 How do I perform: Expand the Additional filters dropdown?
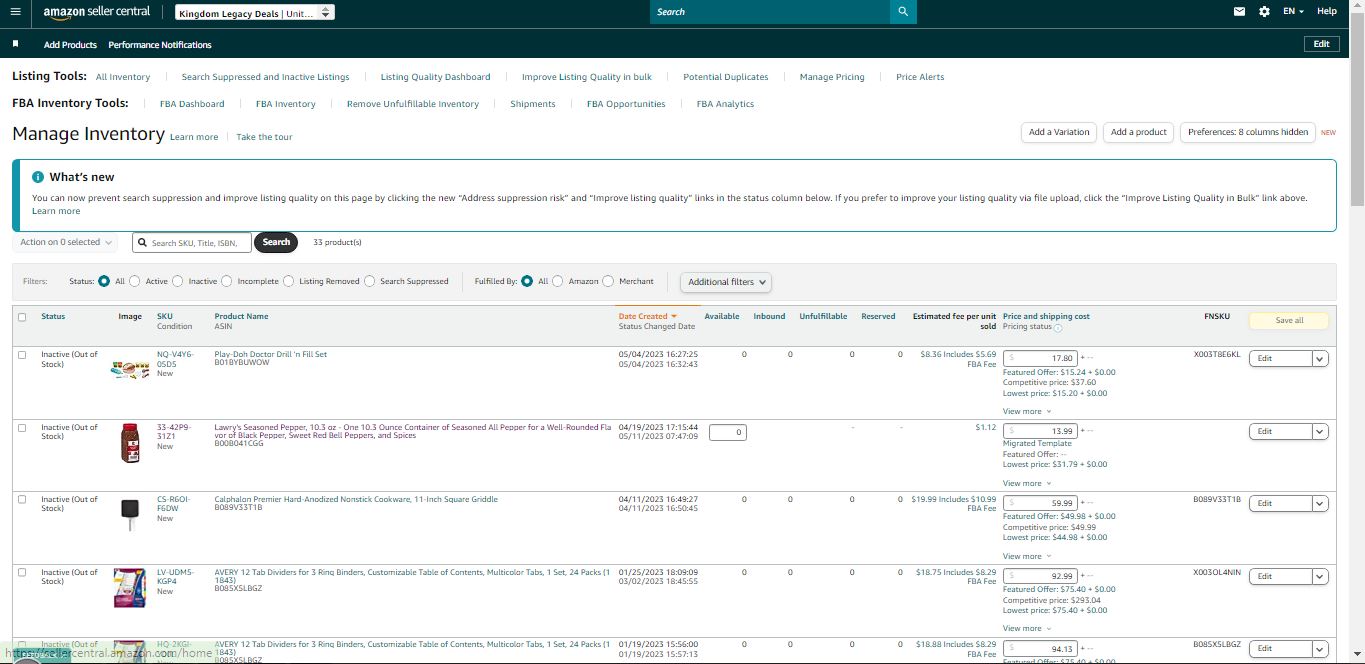pos(726,282)
